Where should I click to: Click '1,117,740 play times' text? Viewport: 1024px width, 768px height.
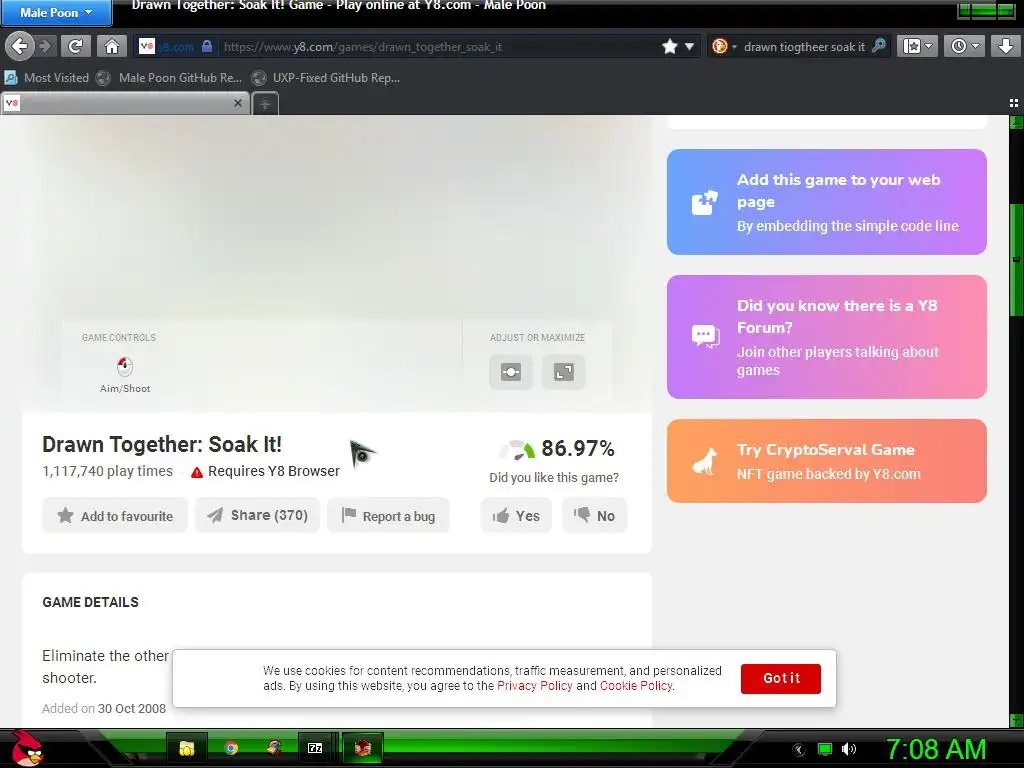pos(107,471)
